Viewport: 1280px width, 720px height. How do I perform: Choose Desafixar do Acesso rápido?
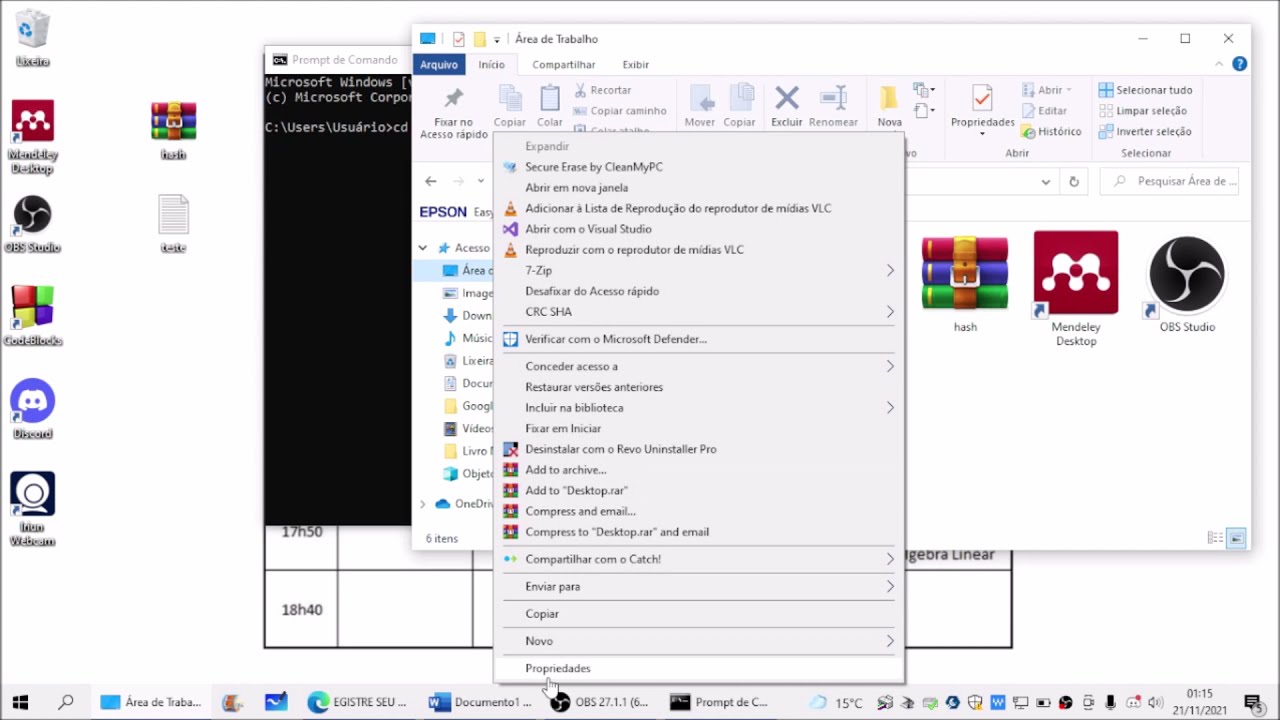700,291
